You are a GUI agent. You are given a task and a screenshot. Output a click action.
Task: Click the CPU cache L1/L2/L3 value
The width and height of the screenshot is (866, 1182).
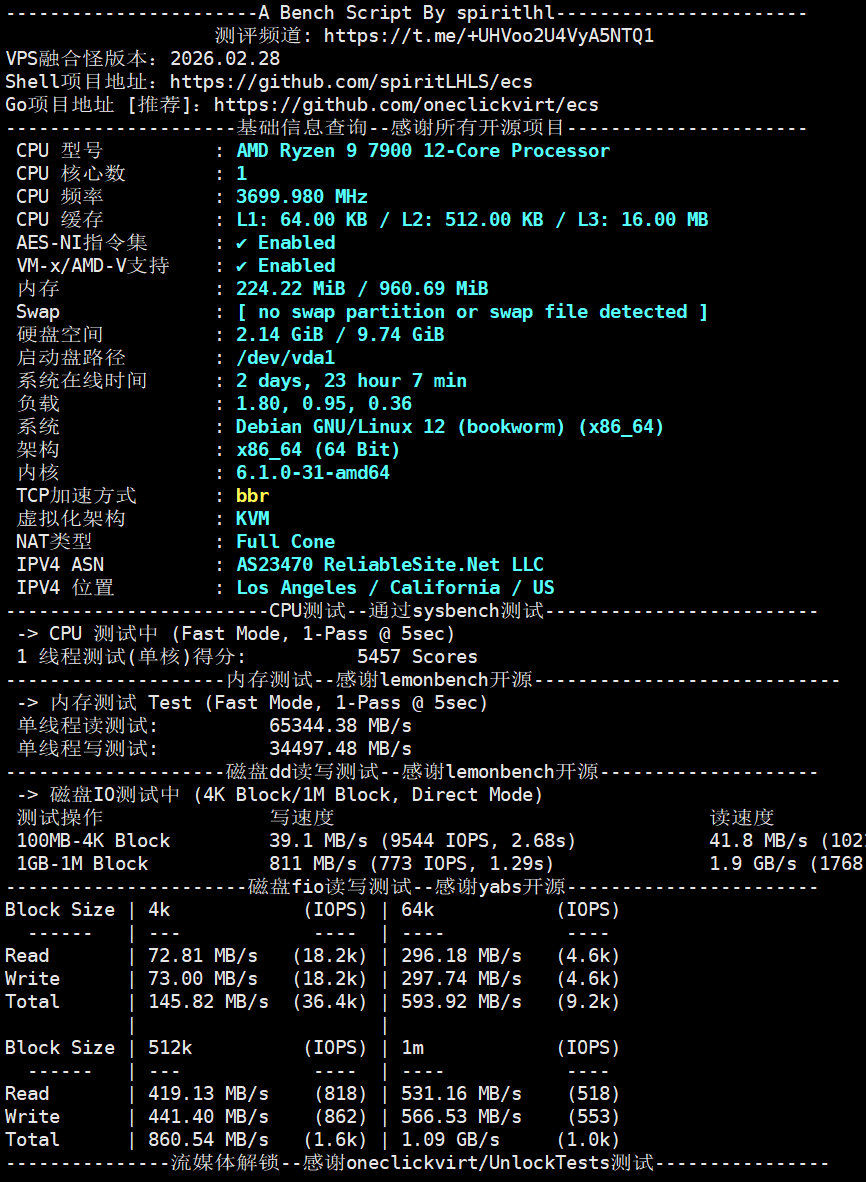click(x=472, y=220)
